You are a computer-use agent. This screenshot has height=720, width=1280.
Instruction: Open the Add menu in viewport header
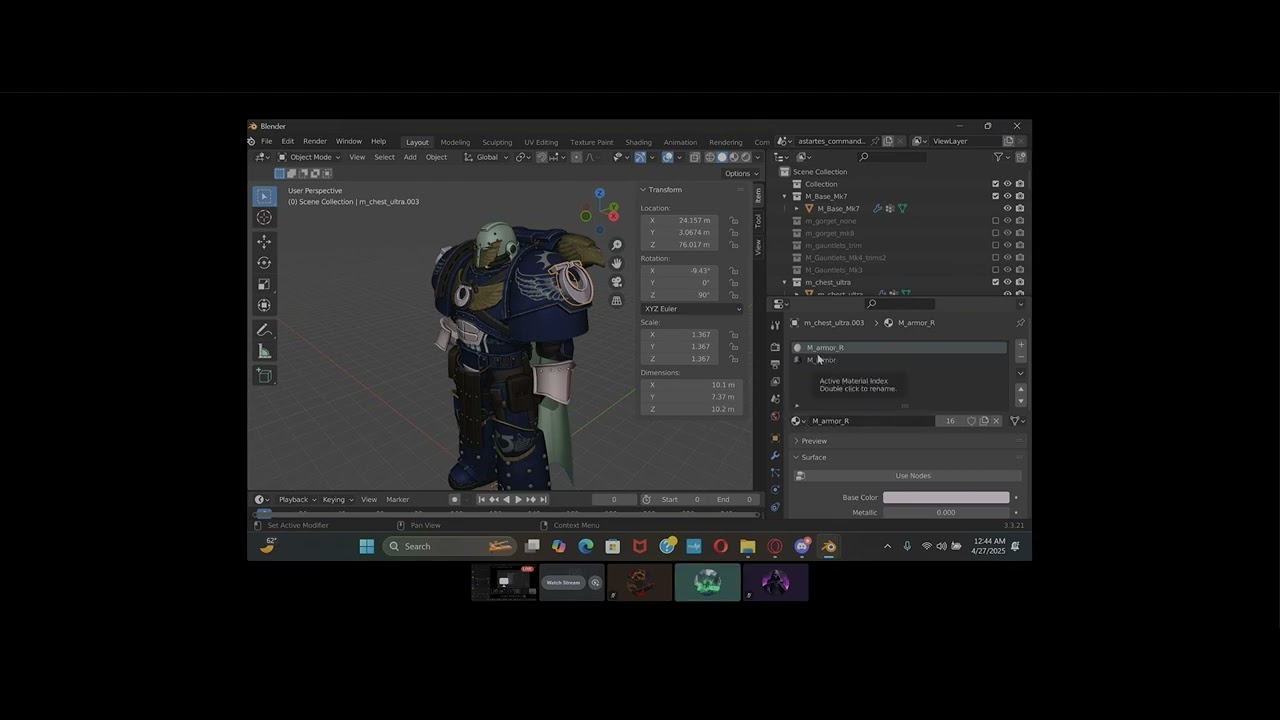(x=410, y=157)
